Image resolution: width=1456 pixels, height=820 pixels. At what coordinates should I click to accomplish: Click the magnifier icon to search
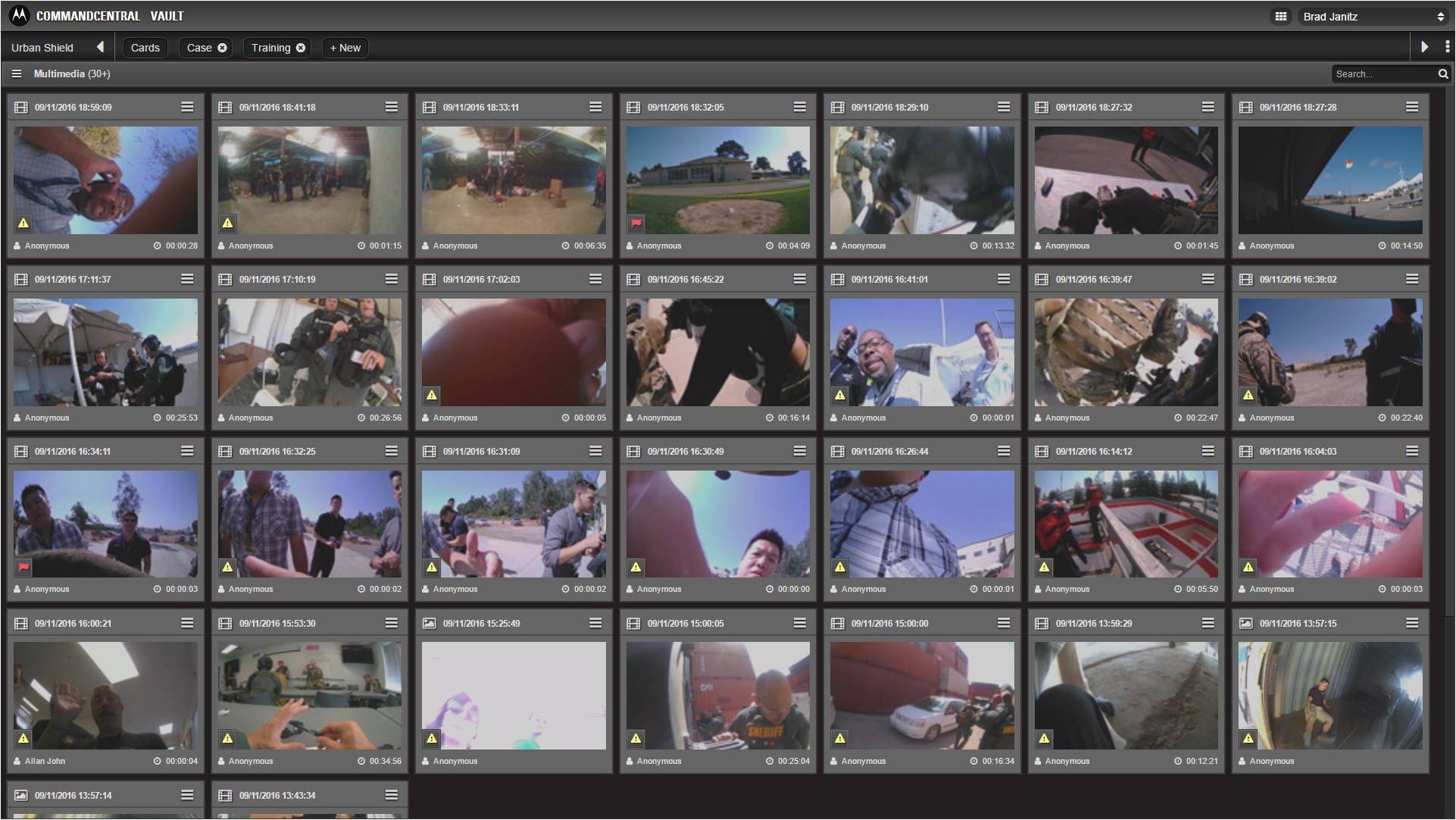[1443, 74]
